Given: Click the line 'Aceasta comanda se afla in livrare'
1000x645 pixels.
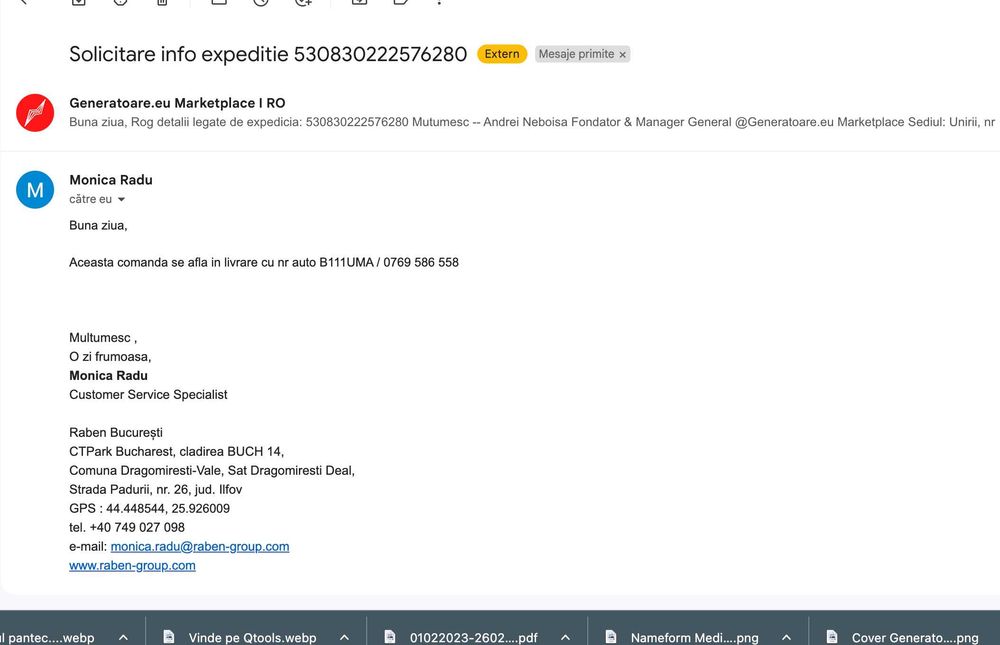Looking at the screenshot, I should tap(263, 262).
